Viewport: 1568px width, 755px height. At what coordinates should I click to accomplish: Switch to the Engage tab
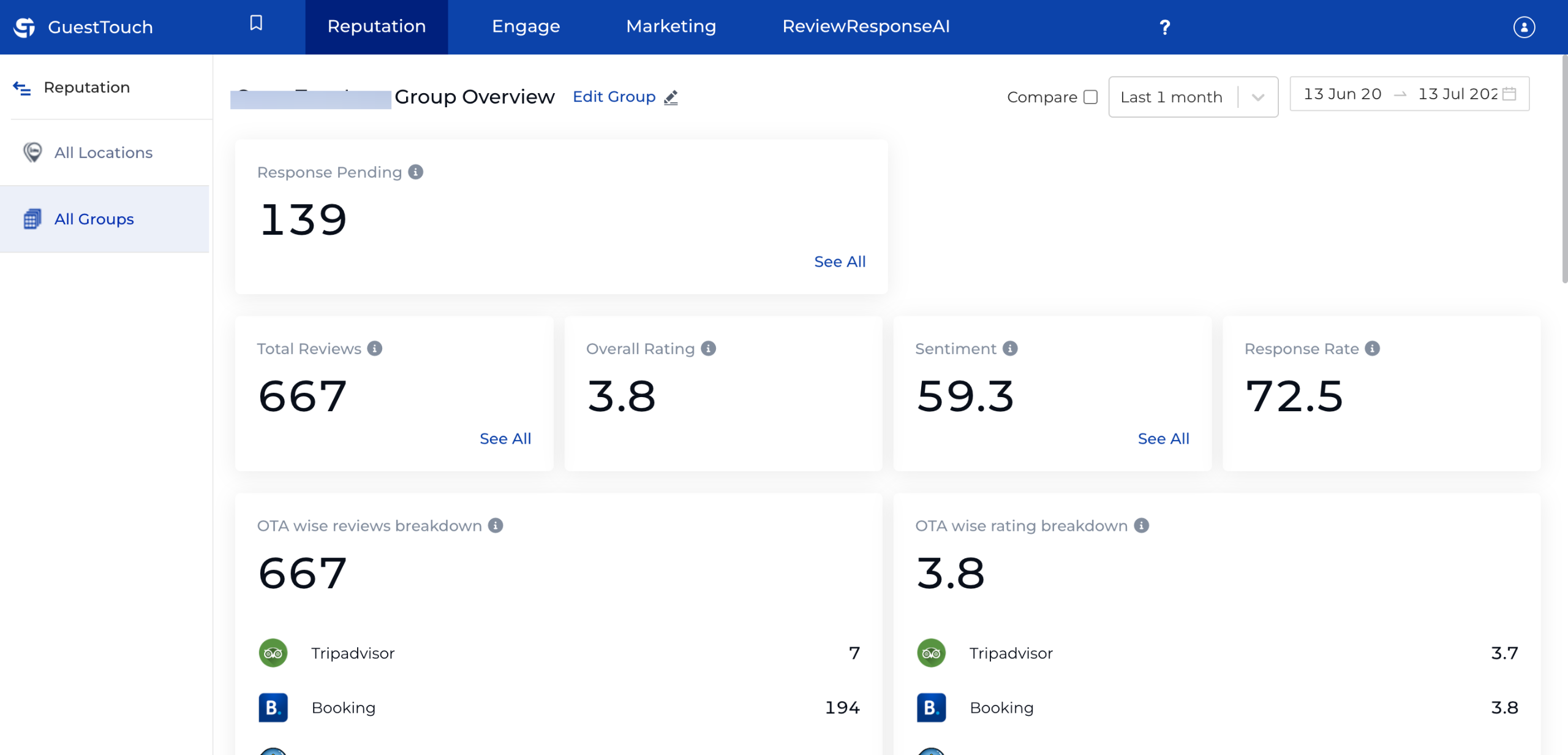[x=526, y=27]
